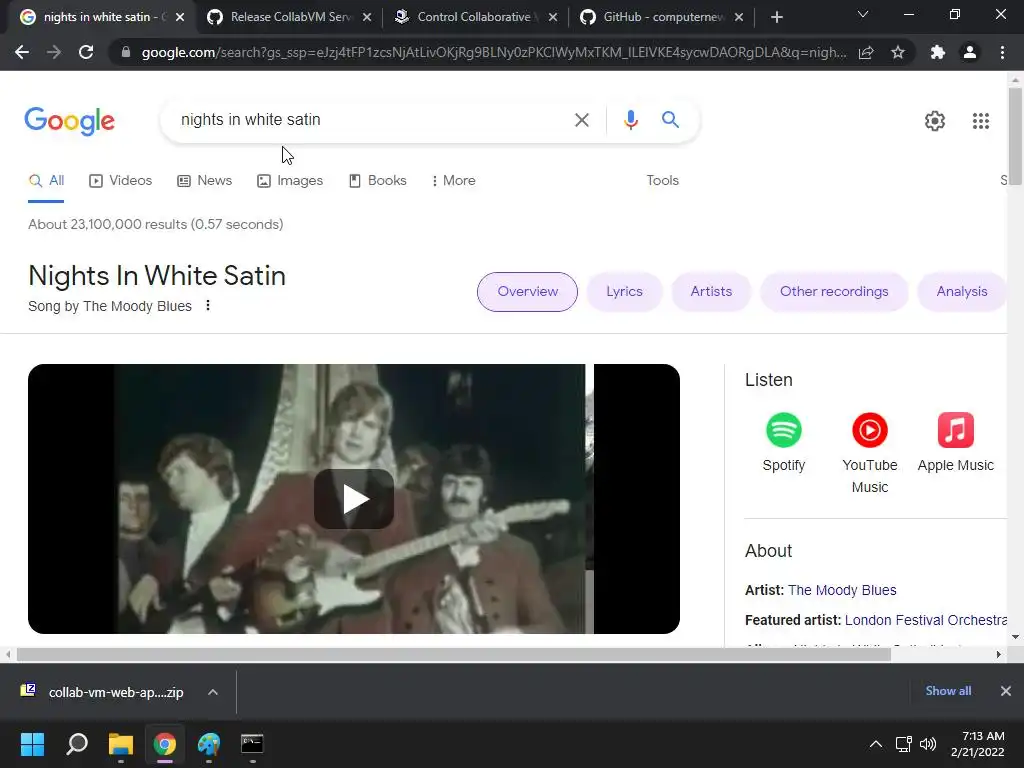Open the terminal app on the taskbar

(x=252, y=744)
